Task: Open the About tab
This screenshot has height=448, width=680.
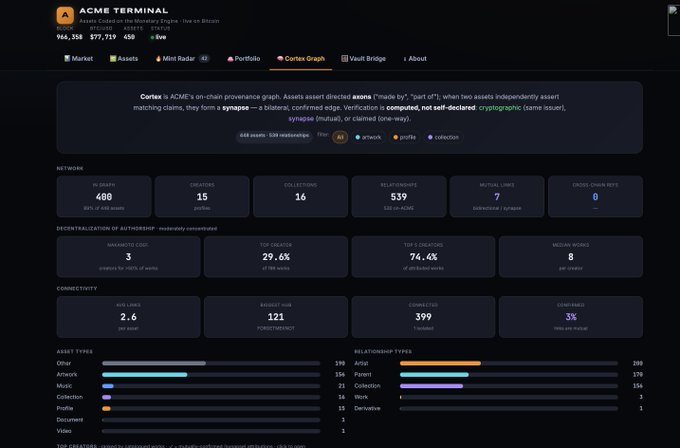Action: [x=415, y=59]
